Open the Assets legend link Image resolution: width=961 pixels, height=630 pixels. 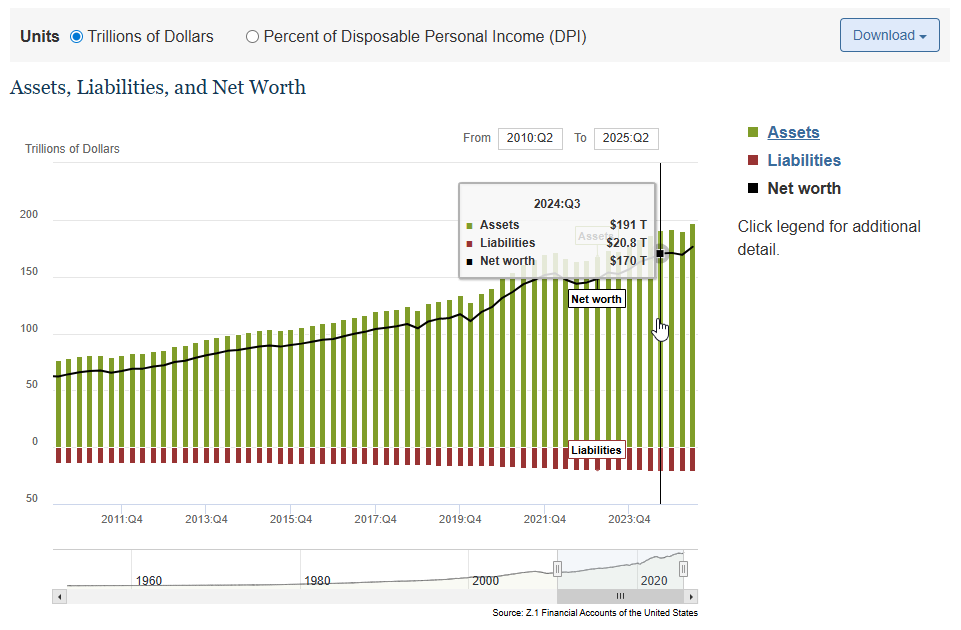793,132
